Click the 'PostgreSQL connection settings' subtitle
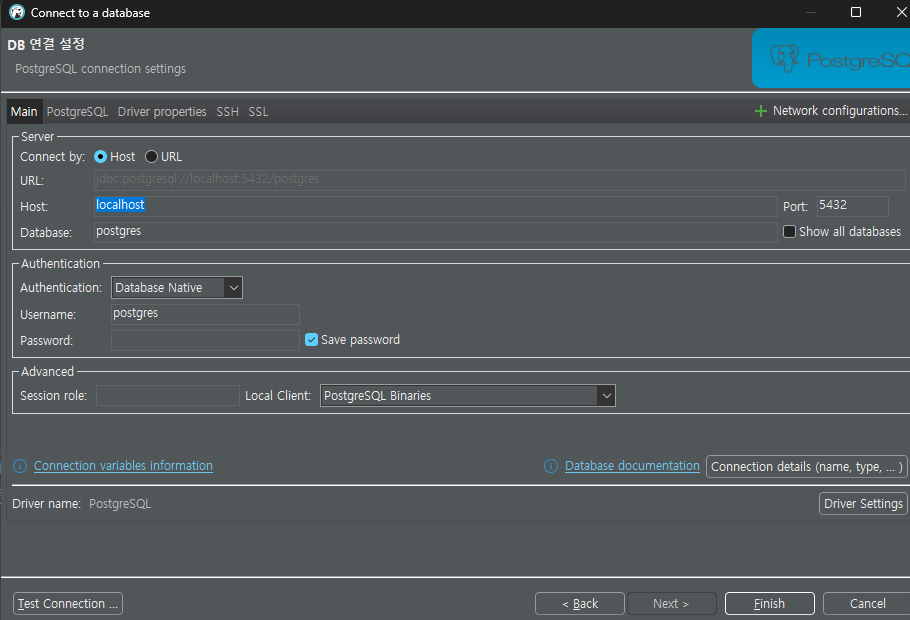The image size is (910, 620). pos(100,69)
